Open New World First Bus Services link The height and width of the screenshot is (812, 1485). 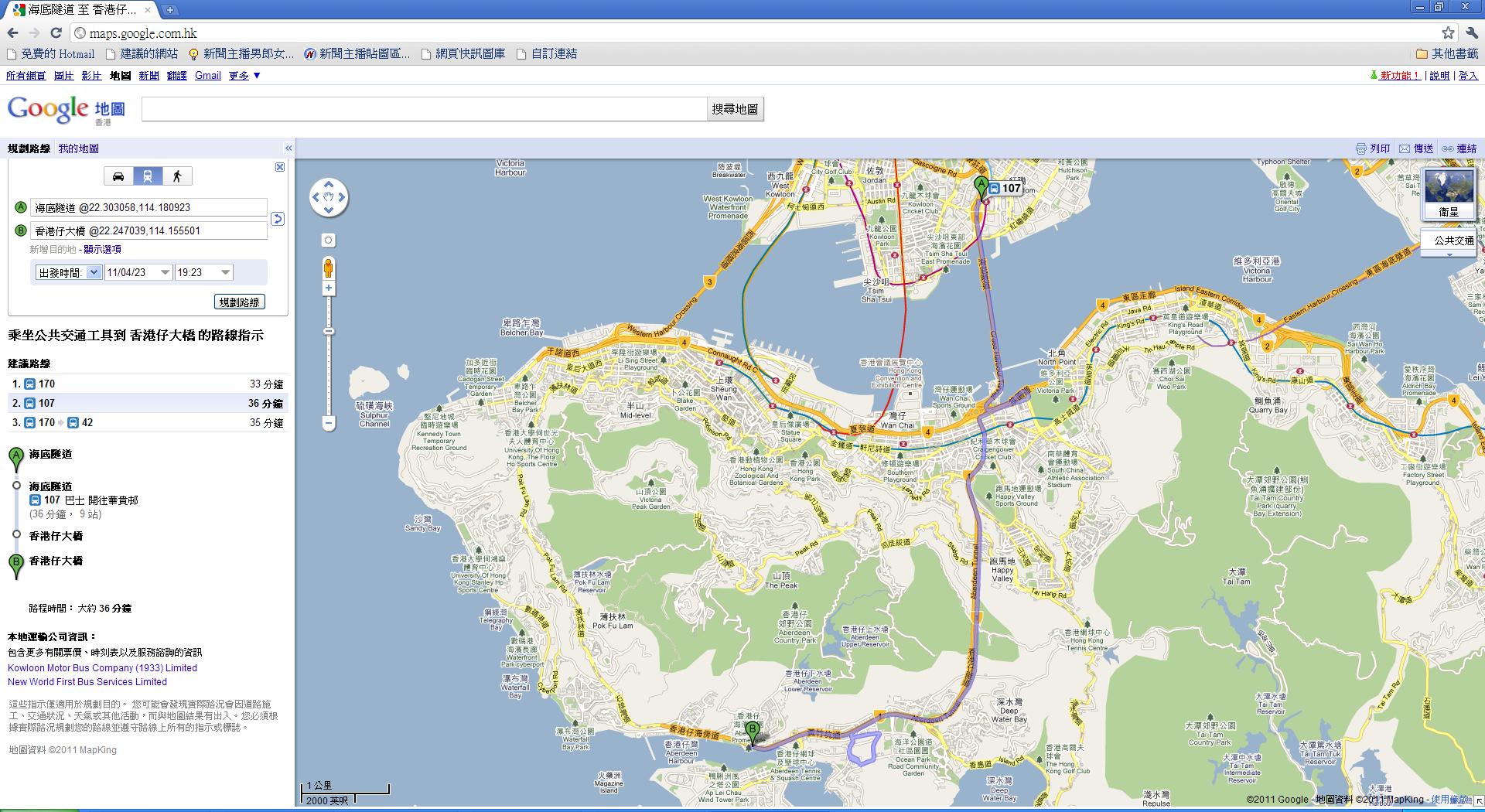pos(87,682)
